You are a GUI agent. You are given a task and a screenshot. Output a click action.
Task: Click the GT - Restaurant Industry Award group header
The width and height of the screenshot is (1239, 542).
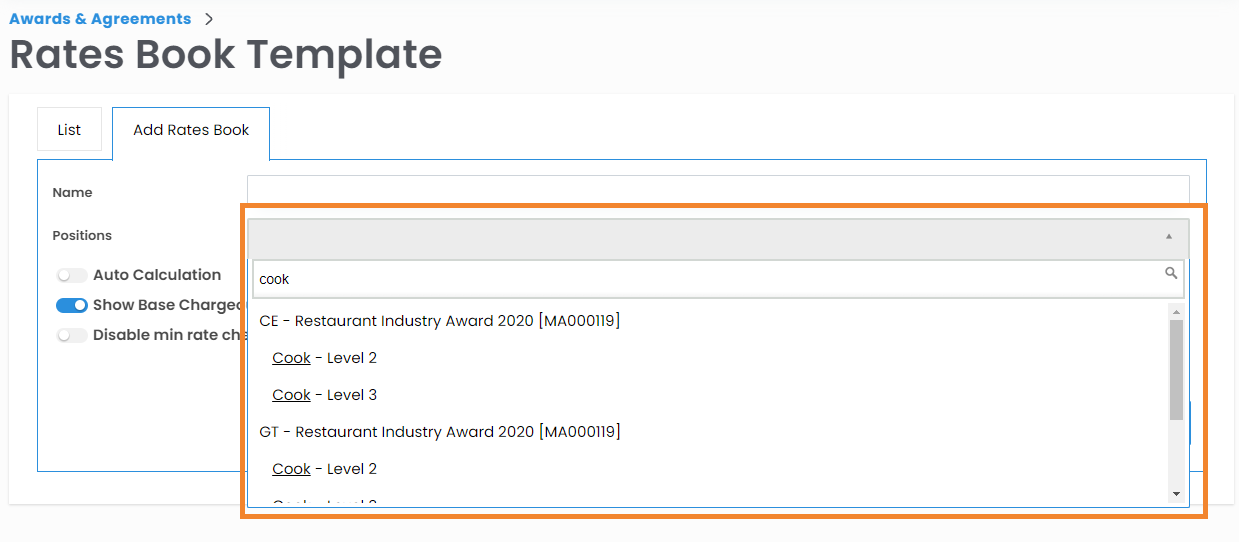coord(439,432)
